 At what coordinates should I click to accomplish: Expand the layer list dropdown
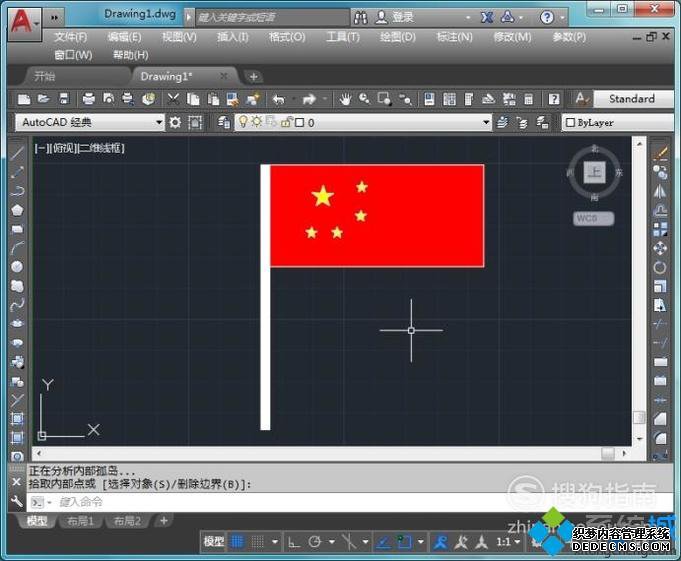click(486, 123)
